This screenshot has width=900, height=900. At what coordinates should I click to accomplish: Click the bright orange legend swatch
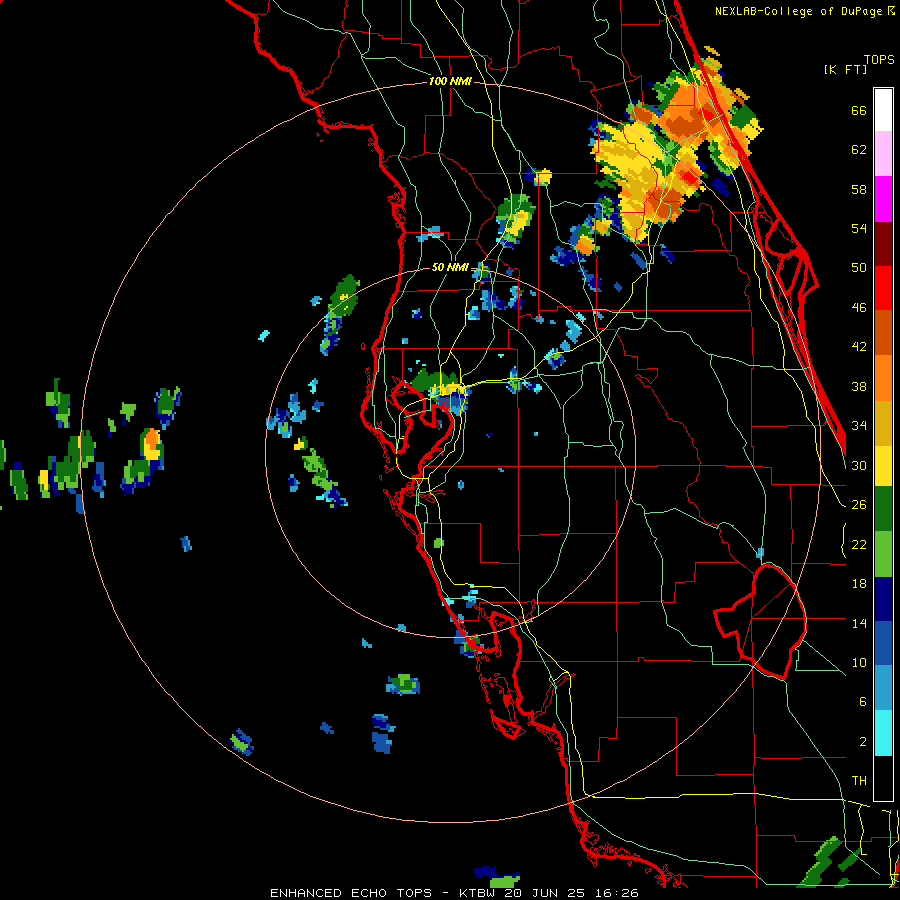pos(883,378)
